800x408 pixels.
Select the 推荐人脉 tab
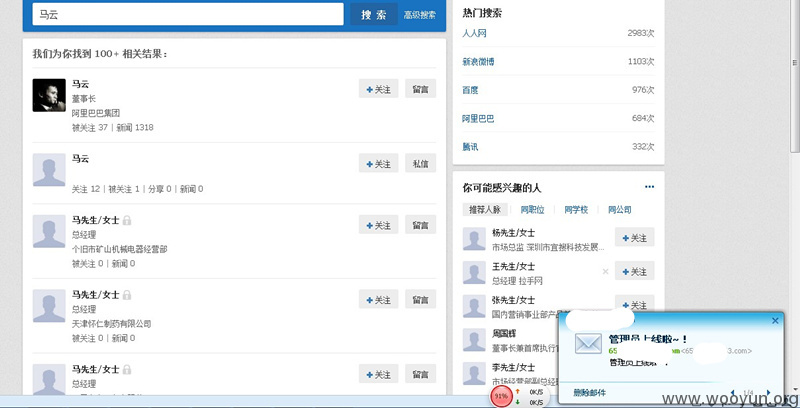click(x=485, y=210)
